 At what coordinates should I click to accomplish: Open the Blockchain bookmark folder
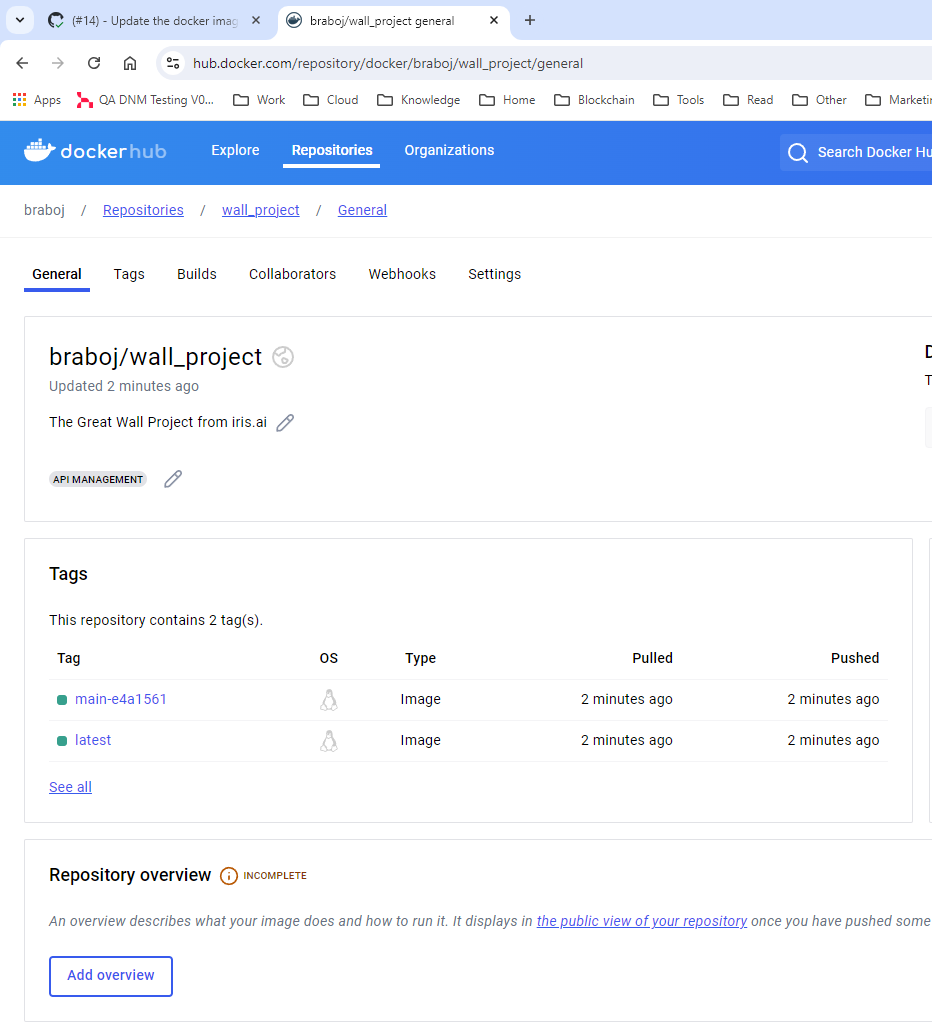(594, 100)
